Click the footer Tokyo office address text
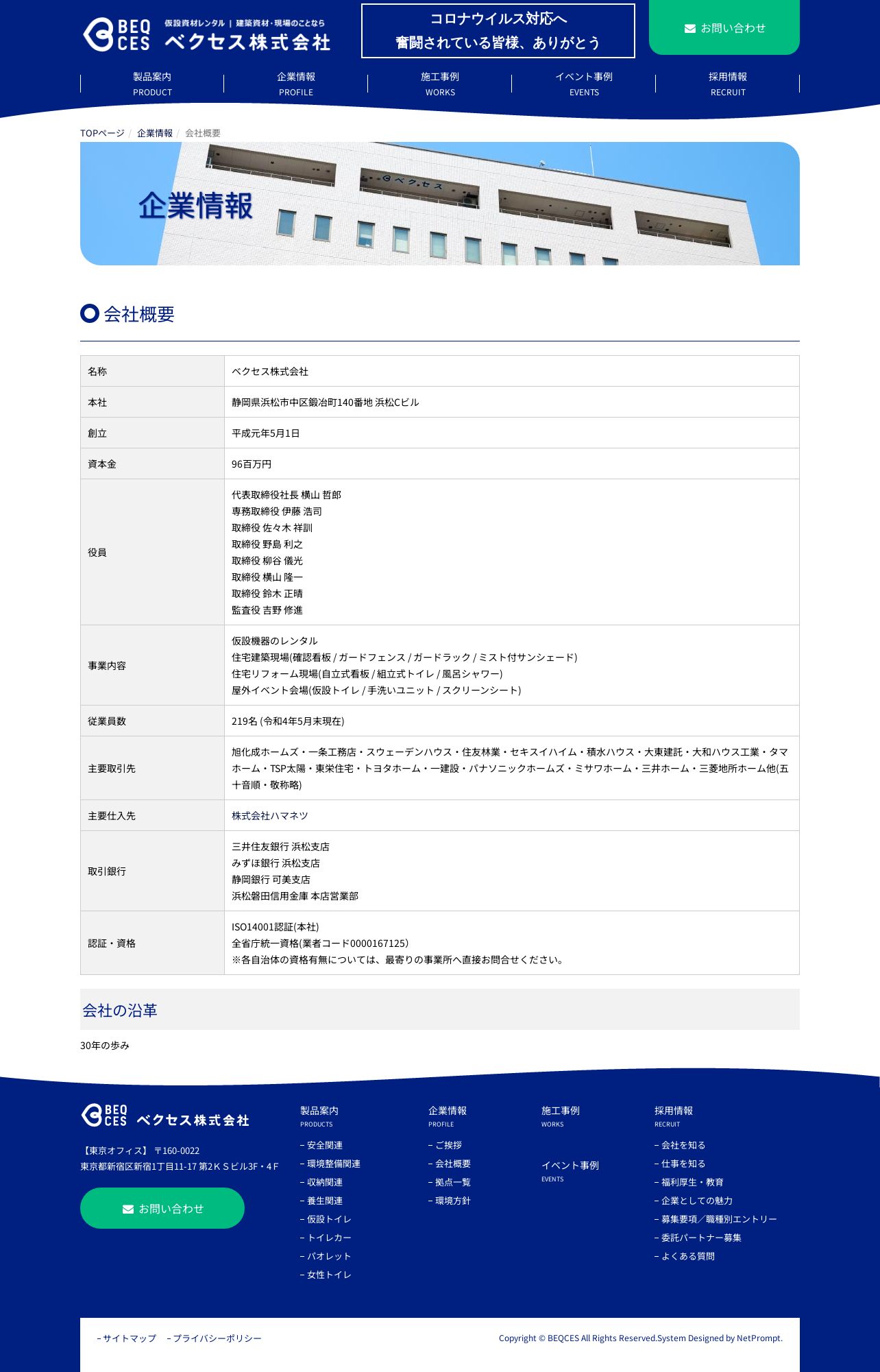Screen dimensions: 880x1372 [x=180, y=1159]
